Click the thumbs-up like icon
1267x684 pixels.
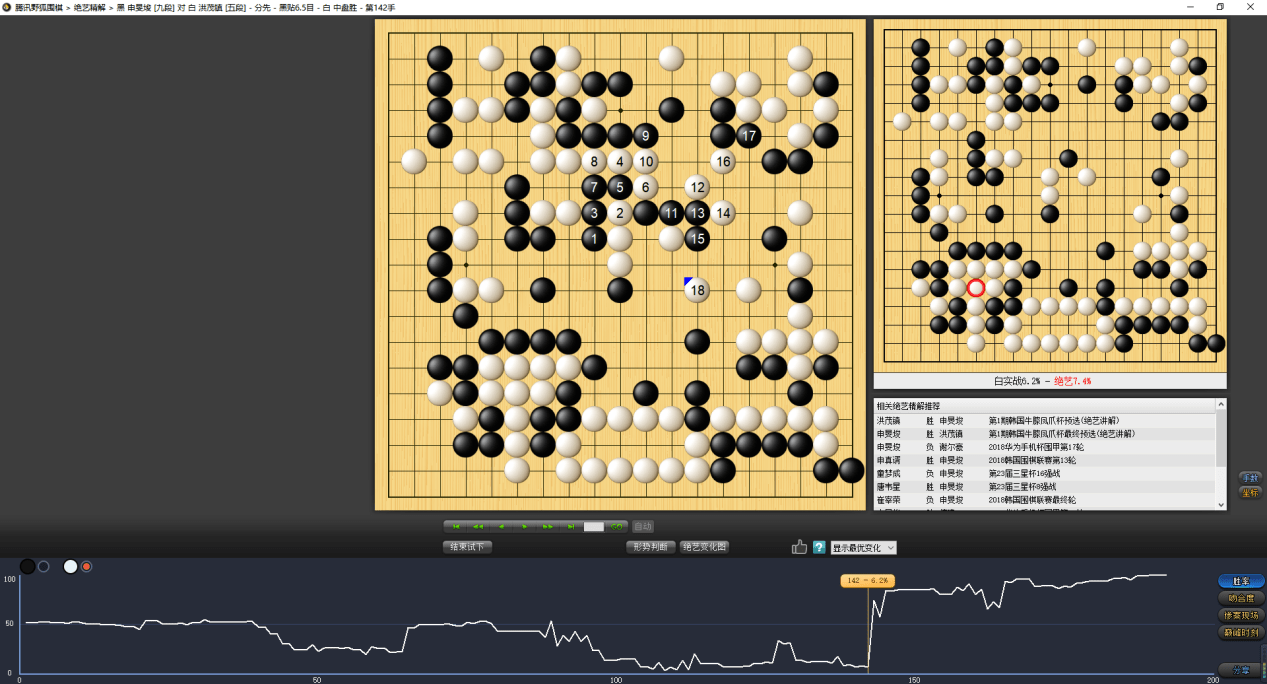[x=799, y=547]
